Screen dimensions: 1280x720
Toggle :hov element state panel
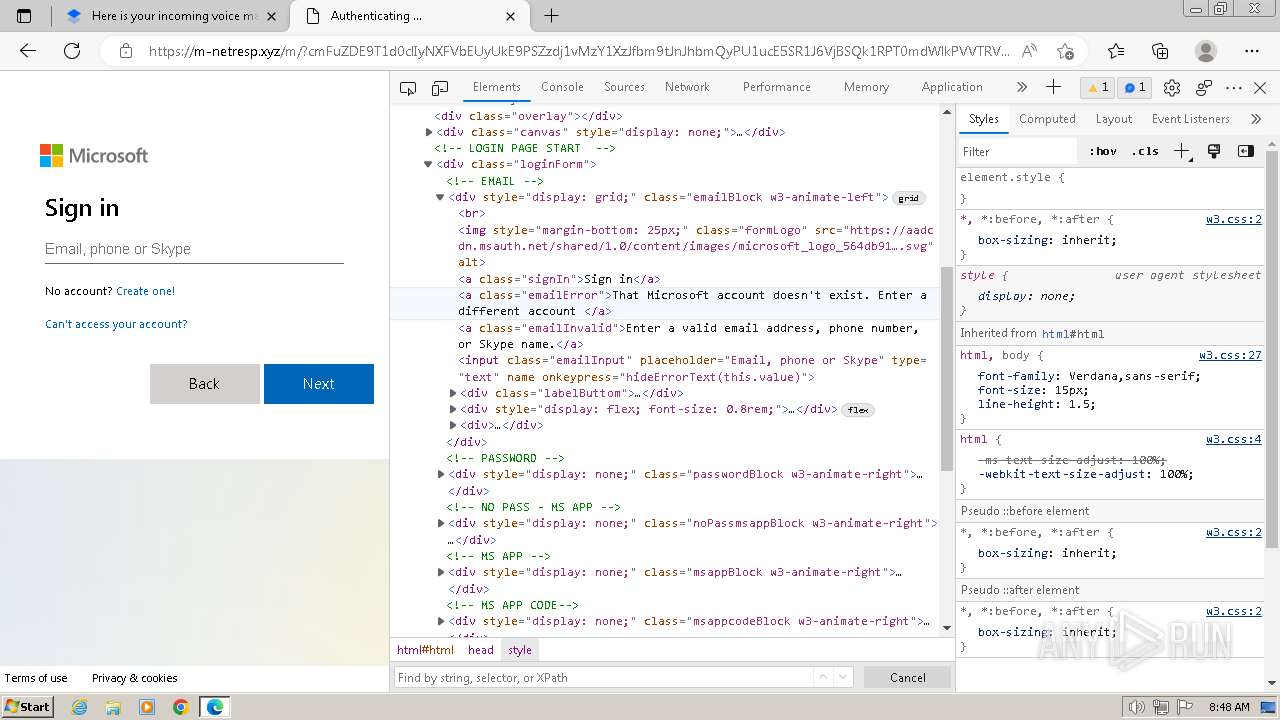pyautogui.click(x=1103, y=152)
